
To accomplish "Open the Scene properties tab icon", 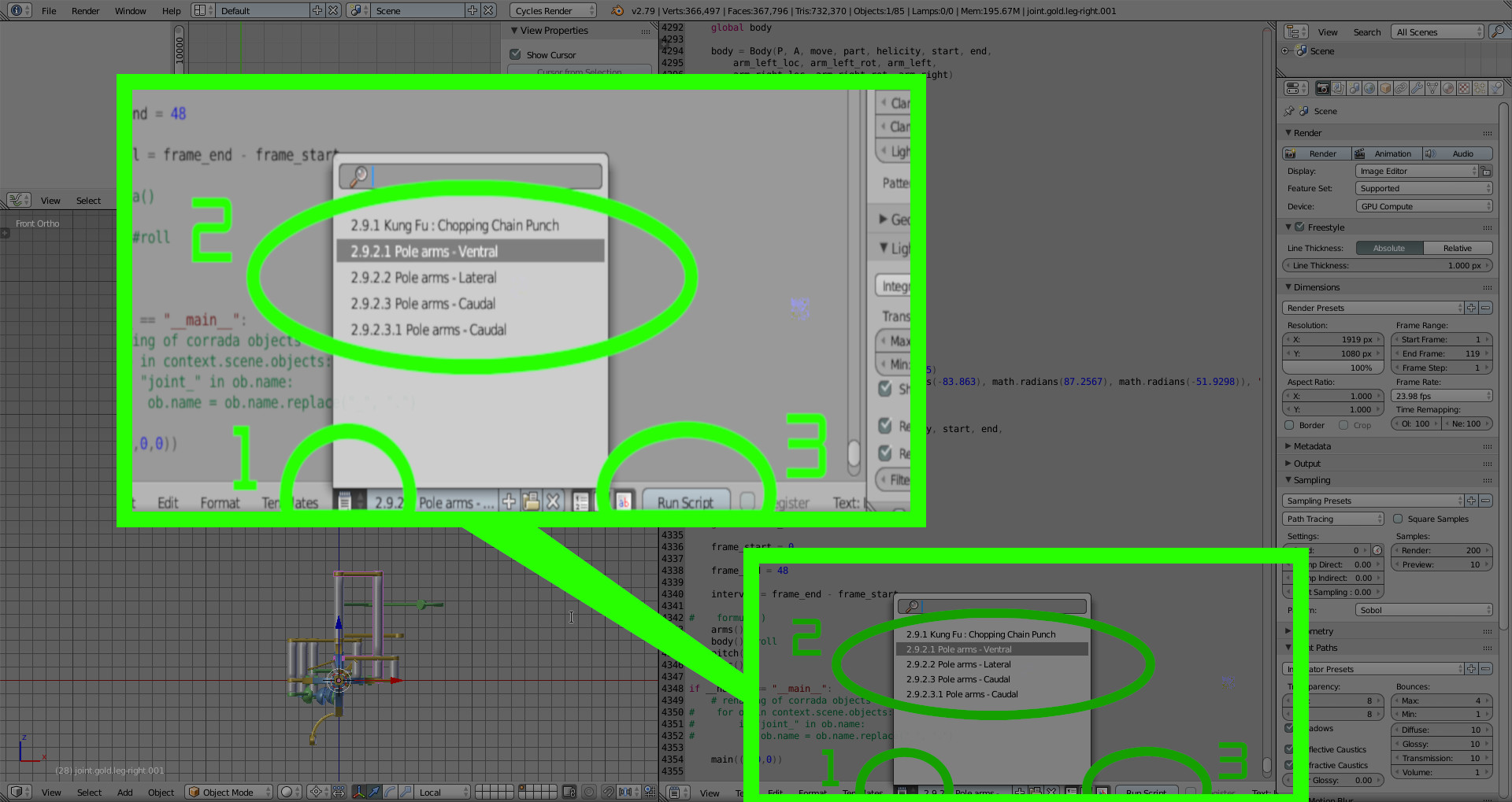I will coord(1354,88).
